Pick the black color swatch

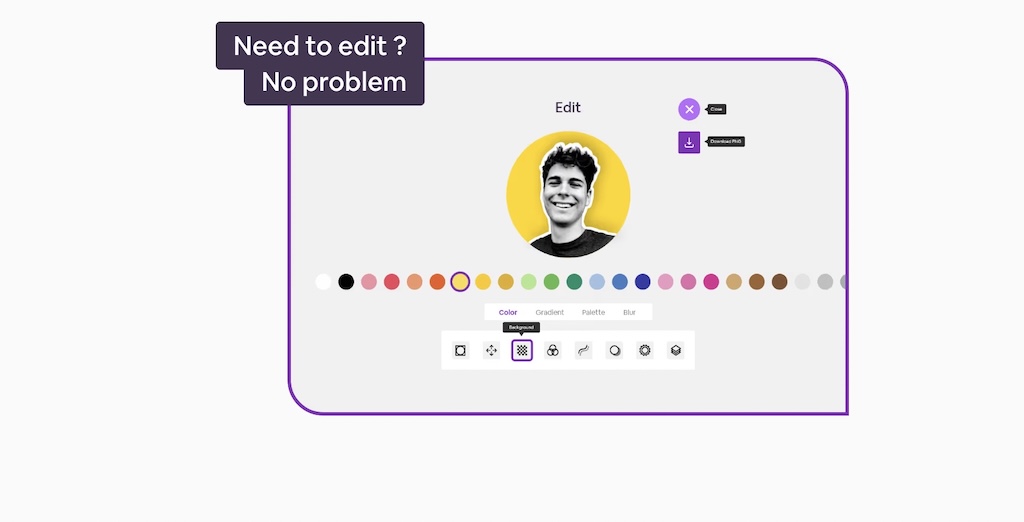point(346,282)
